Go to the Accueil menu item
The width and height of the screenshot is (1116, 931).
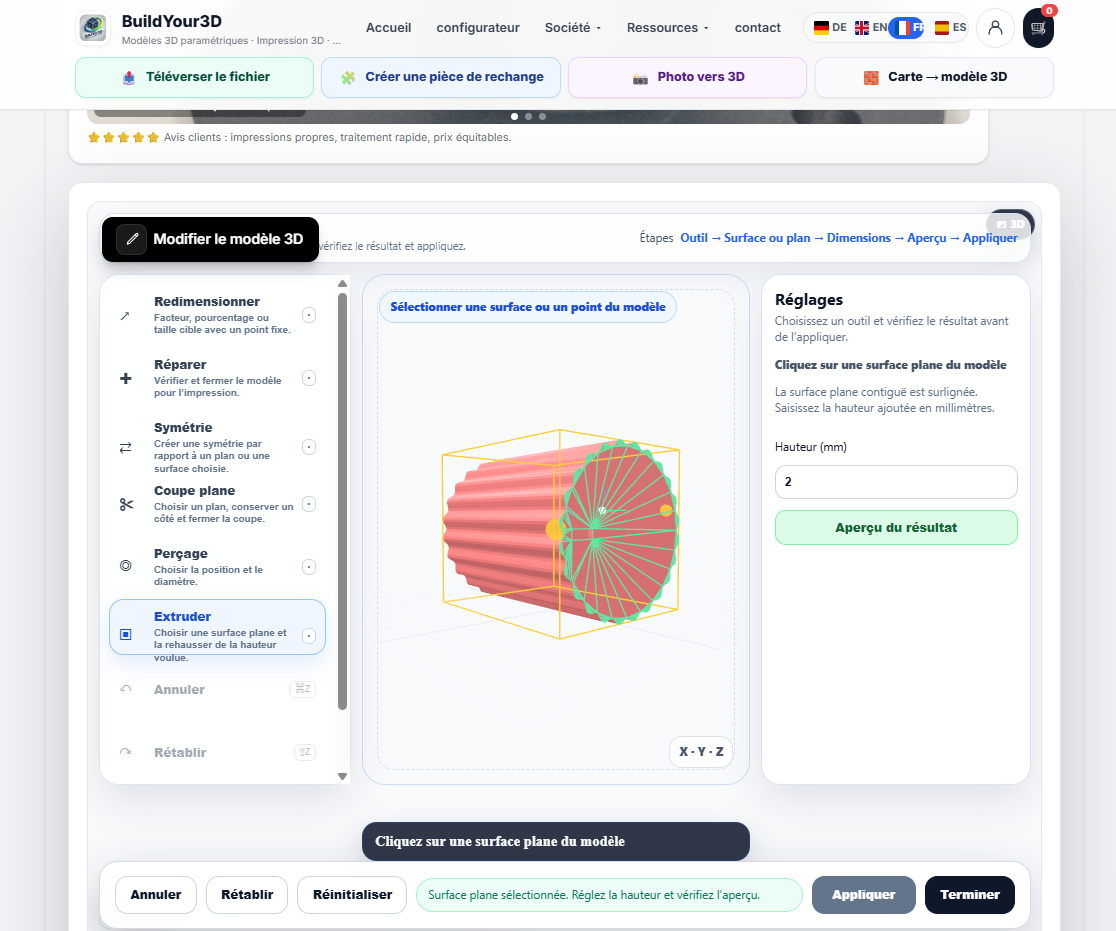(x=389, y=28)
